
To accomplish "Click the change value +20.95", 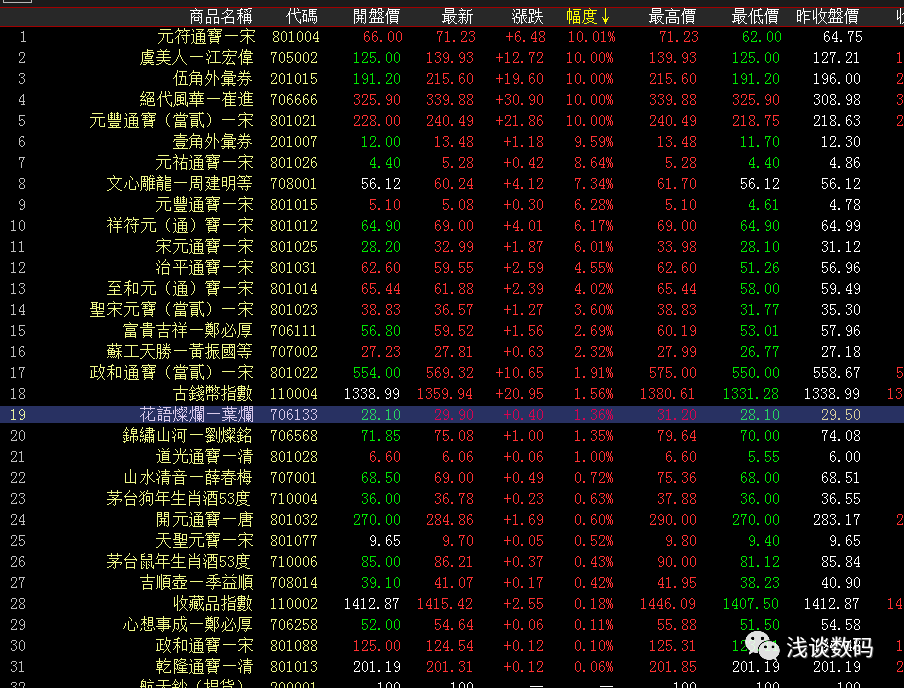I will [519, 393].
